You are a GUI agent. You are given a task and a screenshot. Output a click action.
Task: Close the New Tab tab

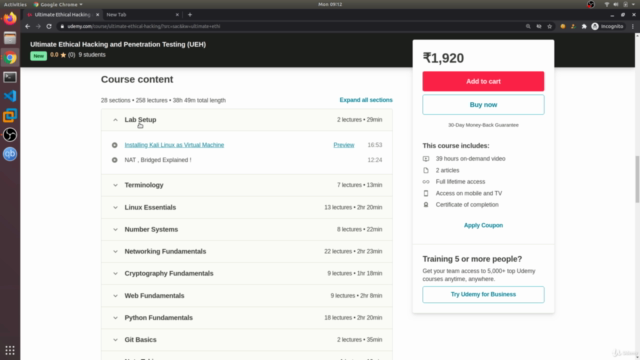pyautogui.click(x=177, y=15)
